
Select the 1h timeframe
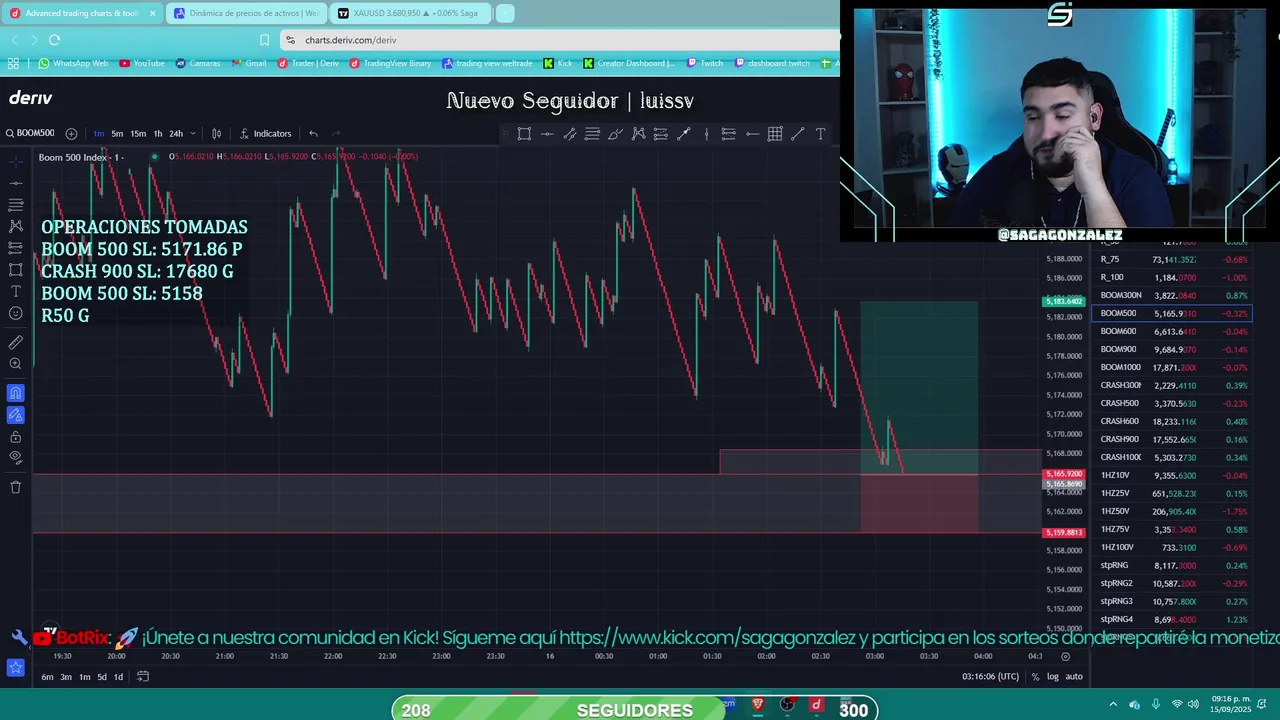(158, 134)
